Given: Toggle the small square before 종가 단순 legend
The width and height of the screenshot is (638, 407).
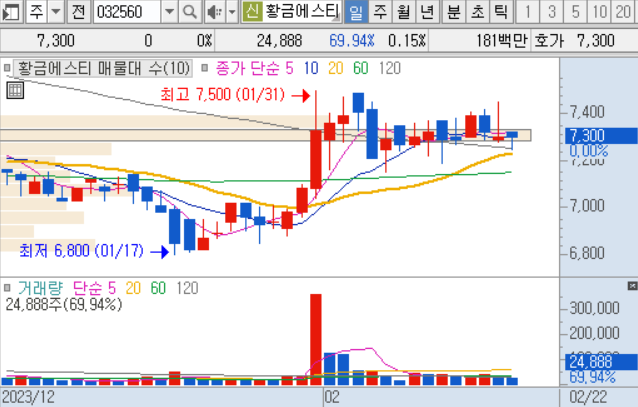Looking at the screenshot, I should point(205,68).
